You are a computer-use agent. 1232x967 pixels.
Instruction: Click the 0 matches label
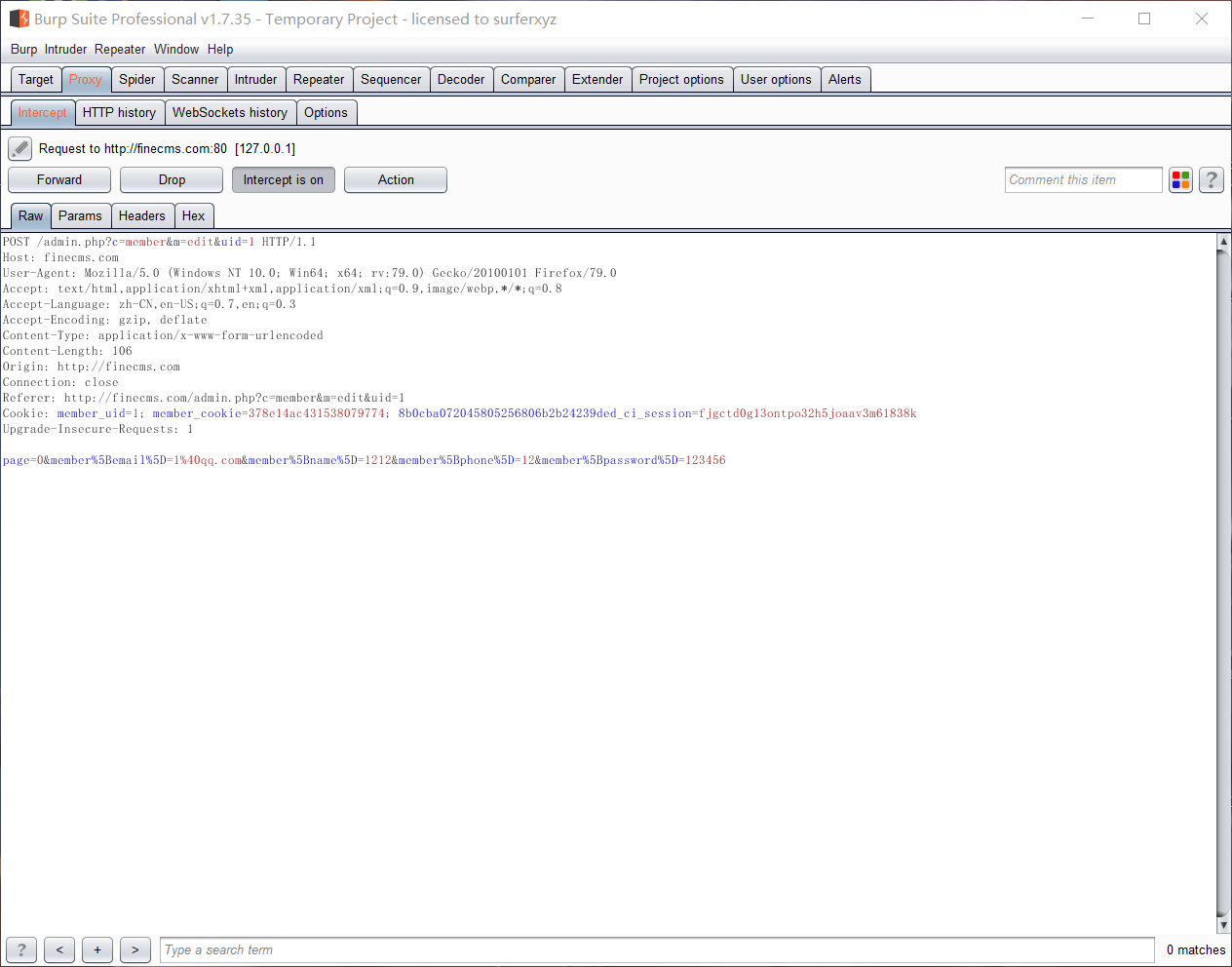[x=1196, y=950]
